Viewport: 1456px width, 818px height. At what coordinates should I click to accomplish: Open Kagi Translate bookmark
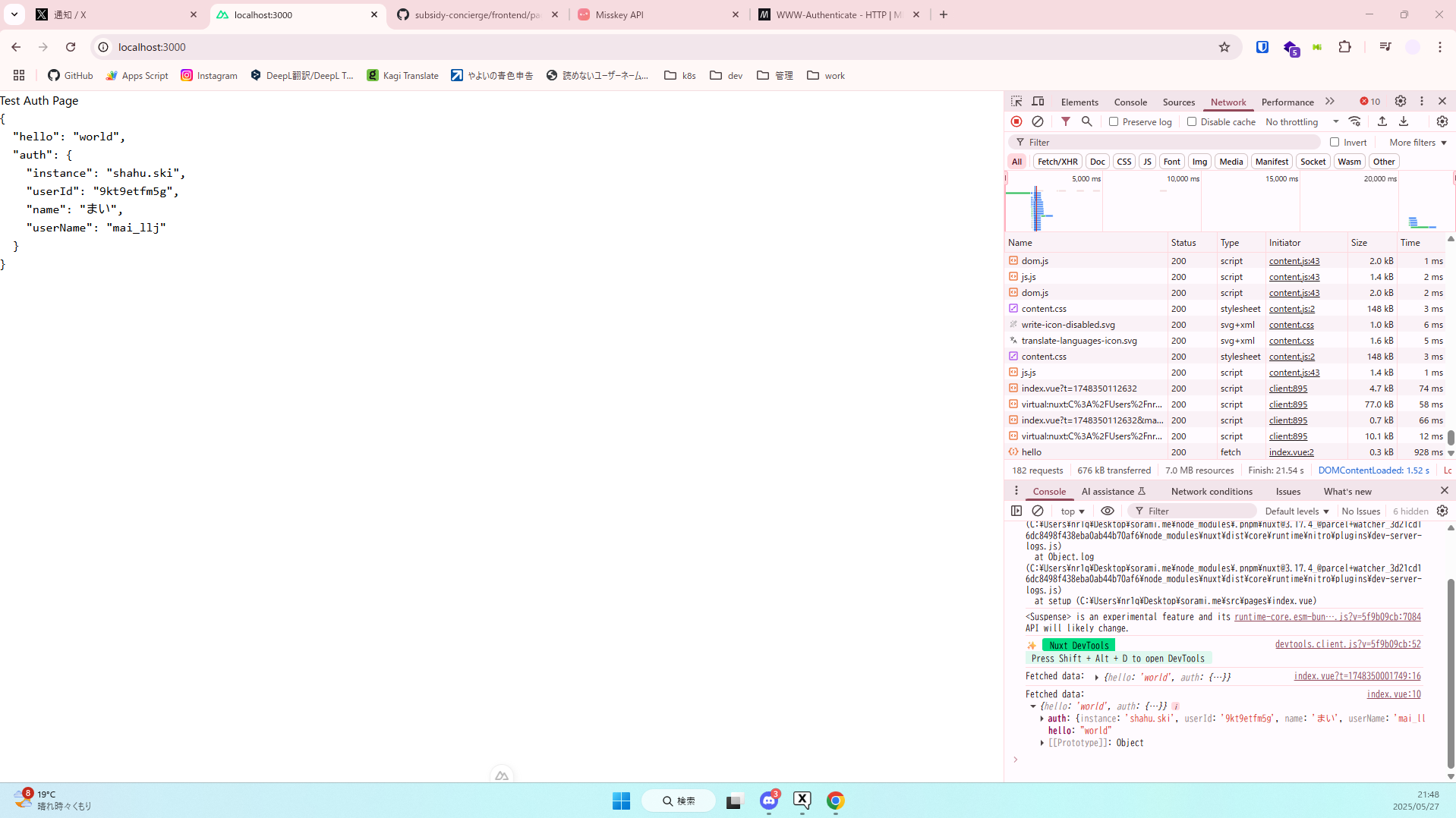(x=402, y=75)
